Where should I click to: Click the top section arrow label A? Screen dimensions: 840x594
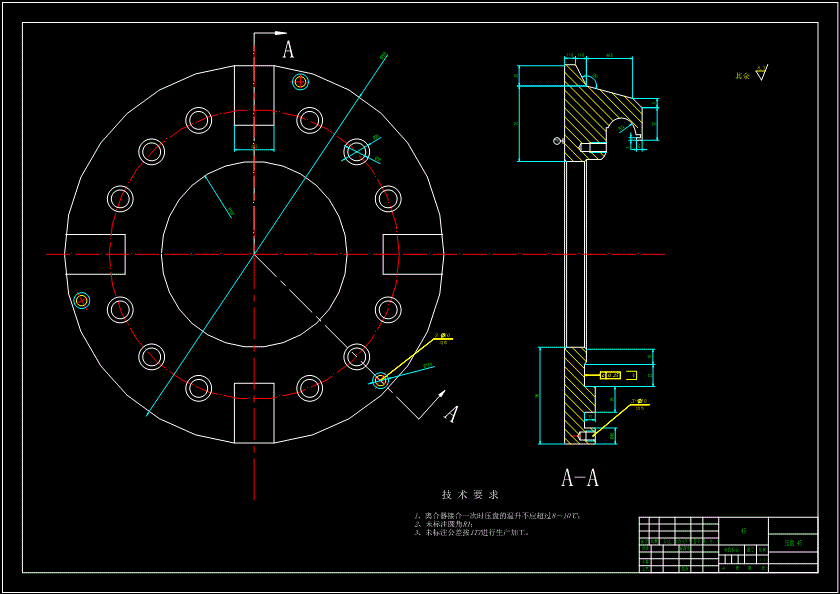point(288,50)
